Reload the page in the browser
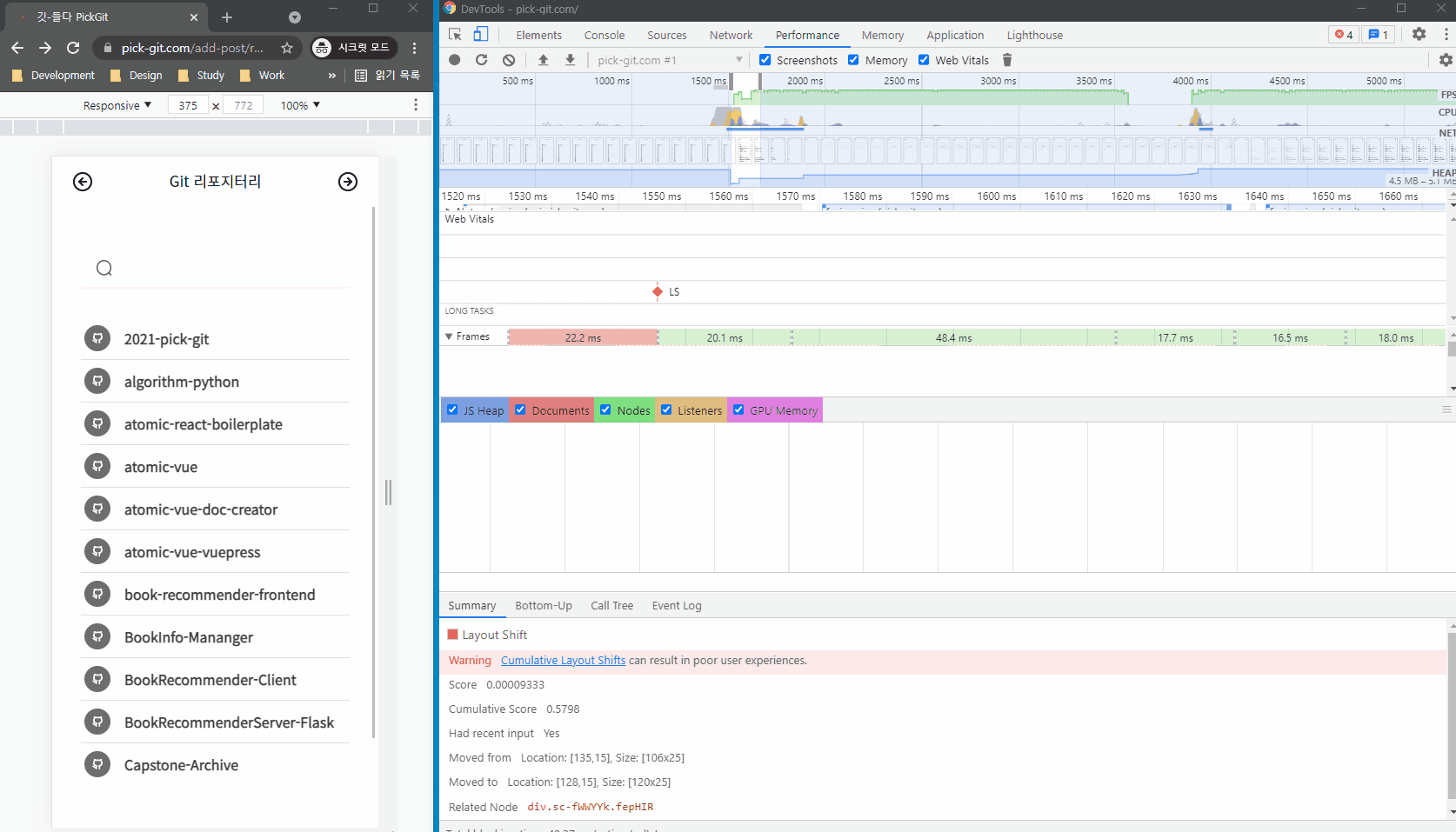Screen dimensions: 1456x832 pyautogui.click(x=73, y=48)
